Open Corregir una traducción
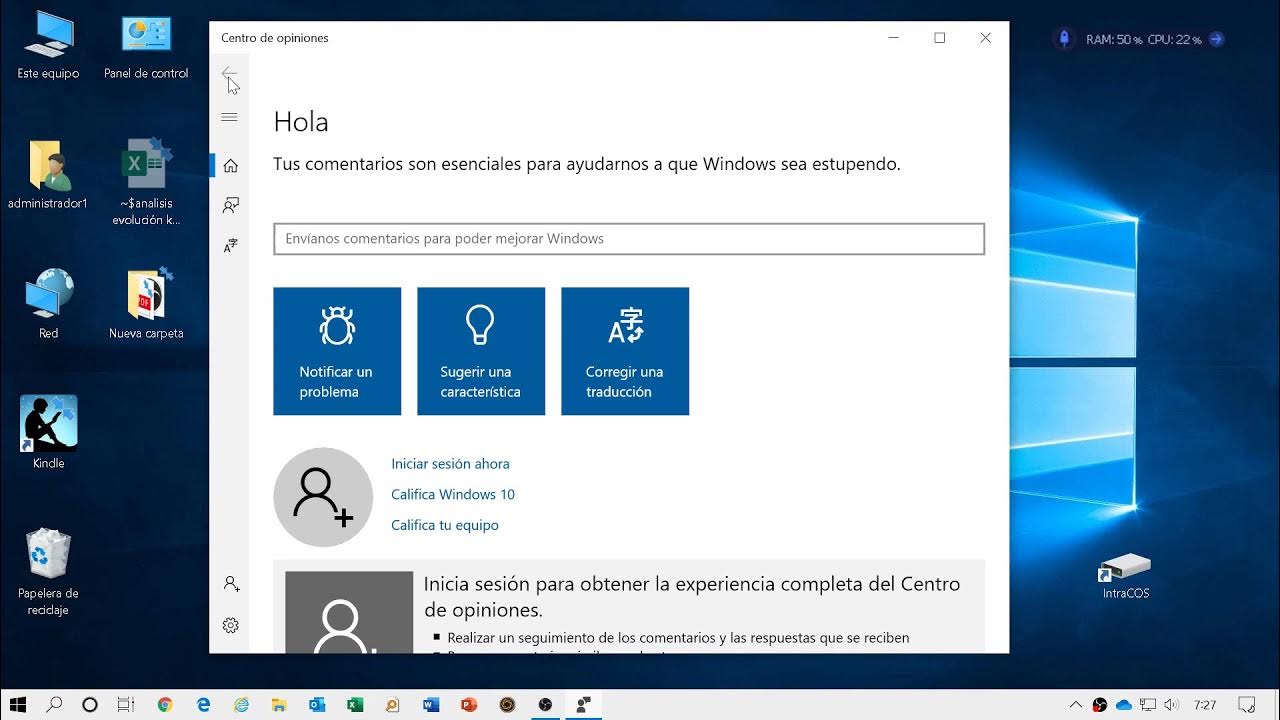The width and height of the screenshot is (1280, 720). click(625, 351)
